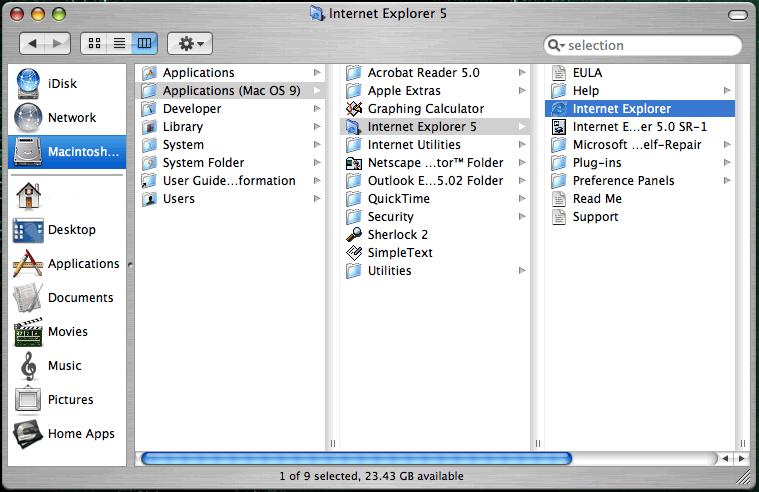
Task: Select the Internet Explorer application icon
Action: click(x=559, y=108)
